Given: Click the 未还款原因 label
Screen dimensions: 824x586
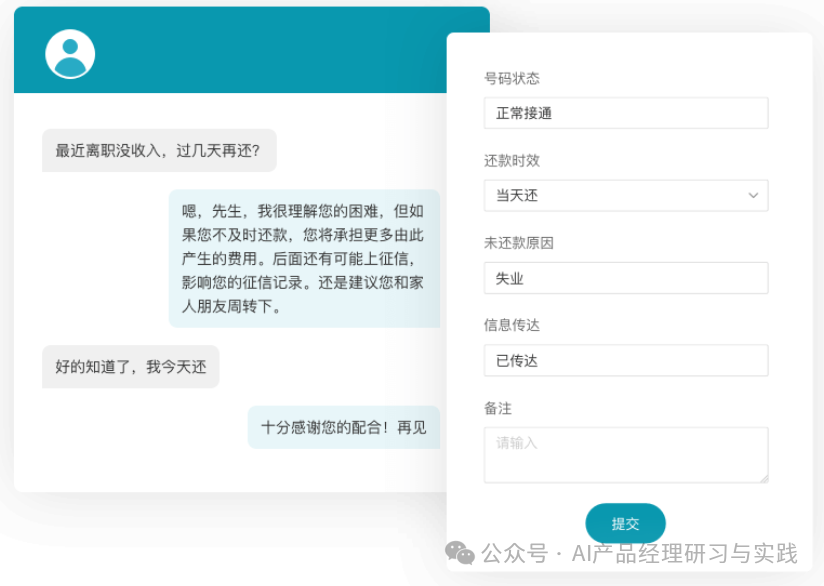Looking at the screenshot, I should click(x=519, y=243).
